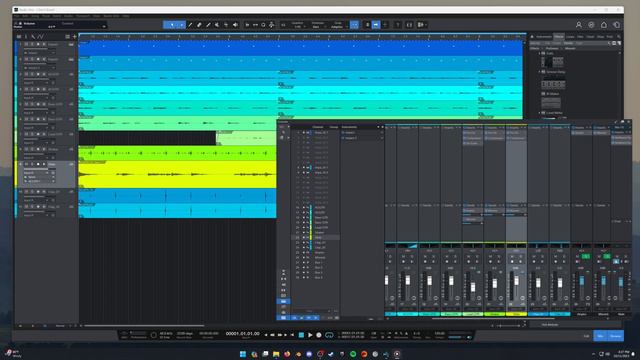Mute the selected yellow Vox track

point(27,164)
